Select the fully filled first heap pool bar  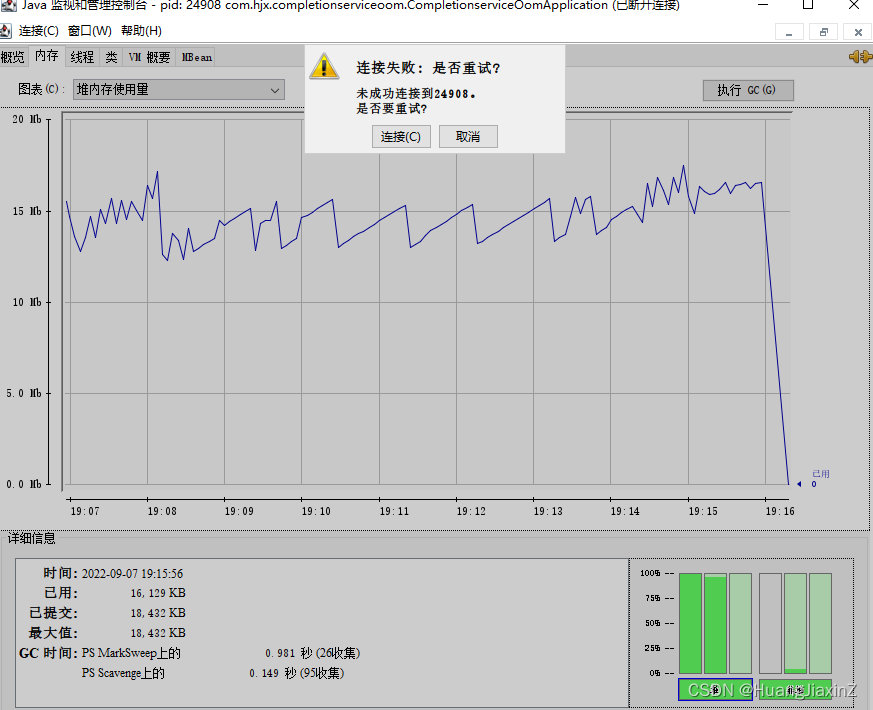click(x=690, y=623)
